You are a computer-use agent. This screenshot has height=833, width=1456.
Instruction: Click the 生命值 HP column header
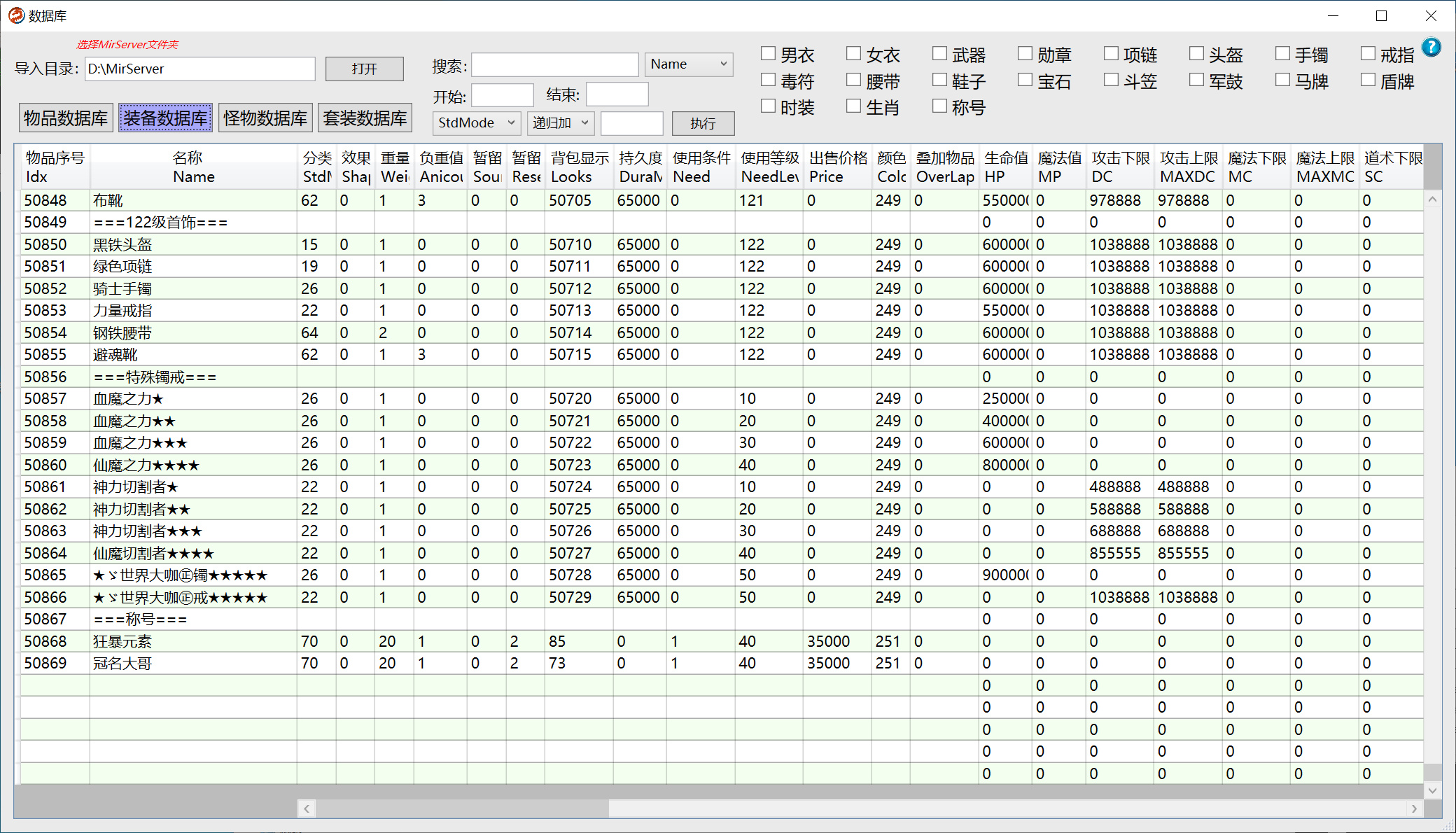pos(1005,167)
